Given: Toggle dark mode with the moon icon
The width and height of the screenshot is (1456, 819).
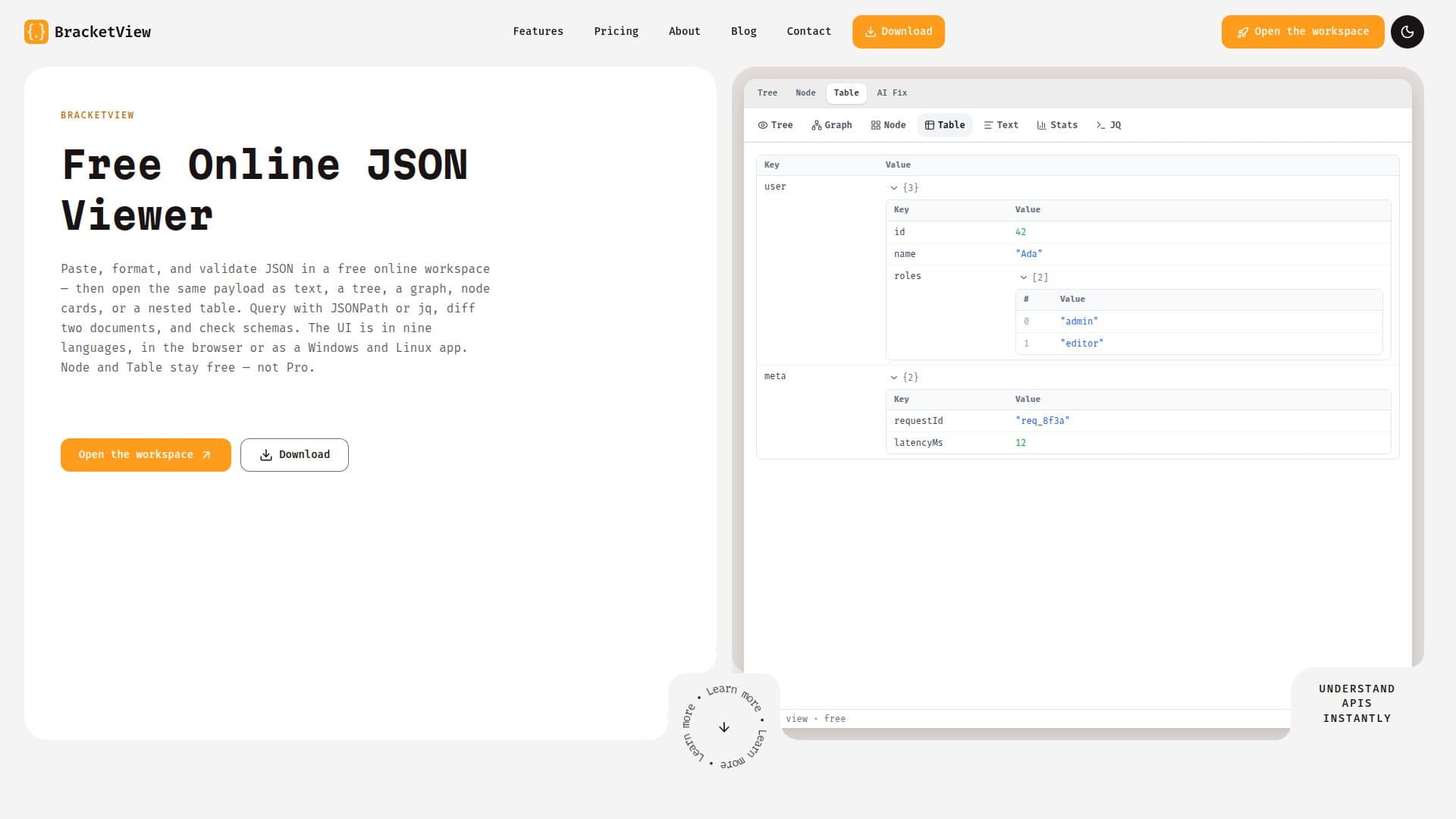Looking at the screenshot, I should click(1407, 32).
